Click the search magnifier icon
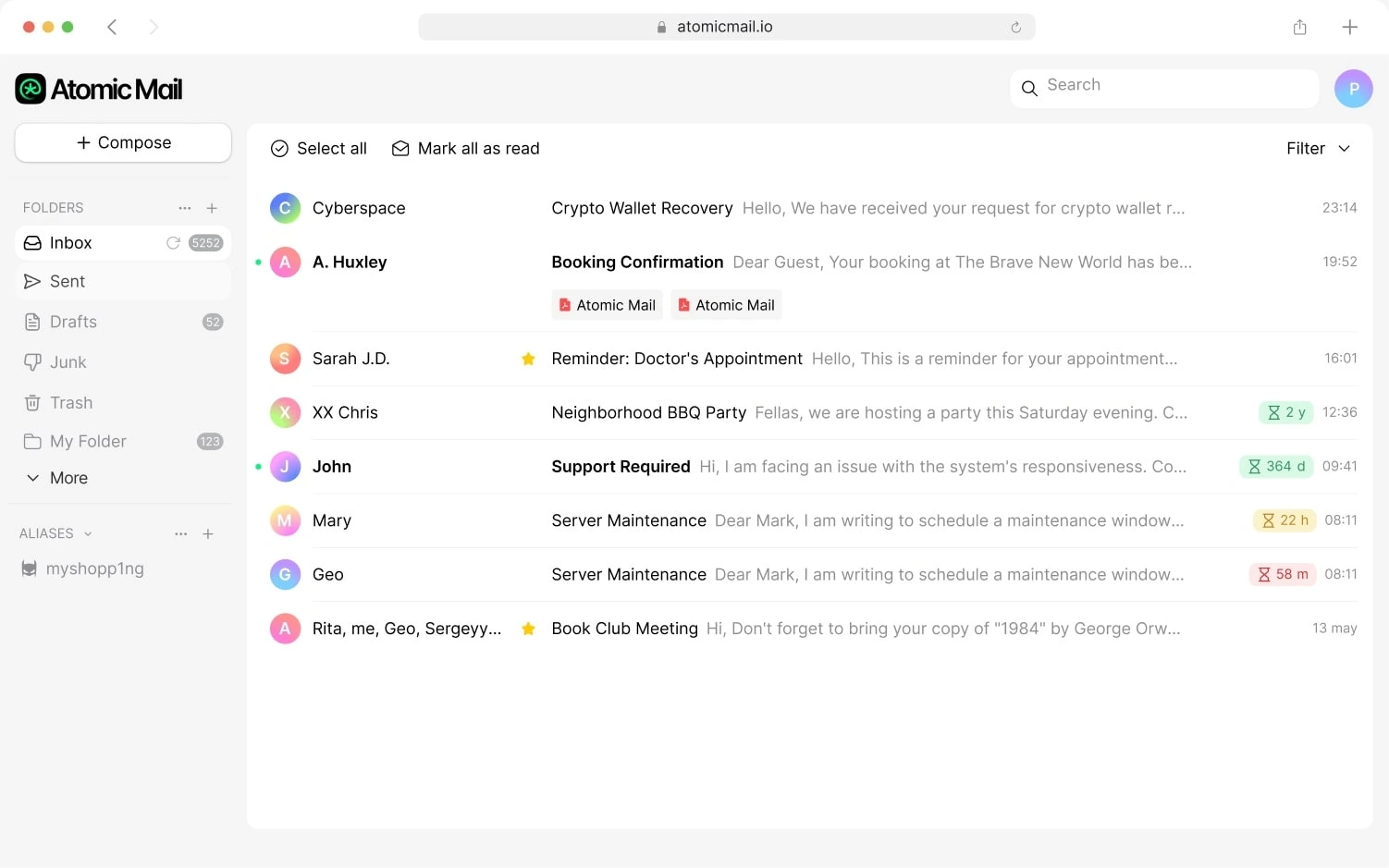1389x868 pixels. click(1029, 89)
